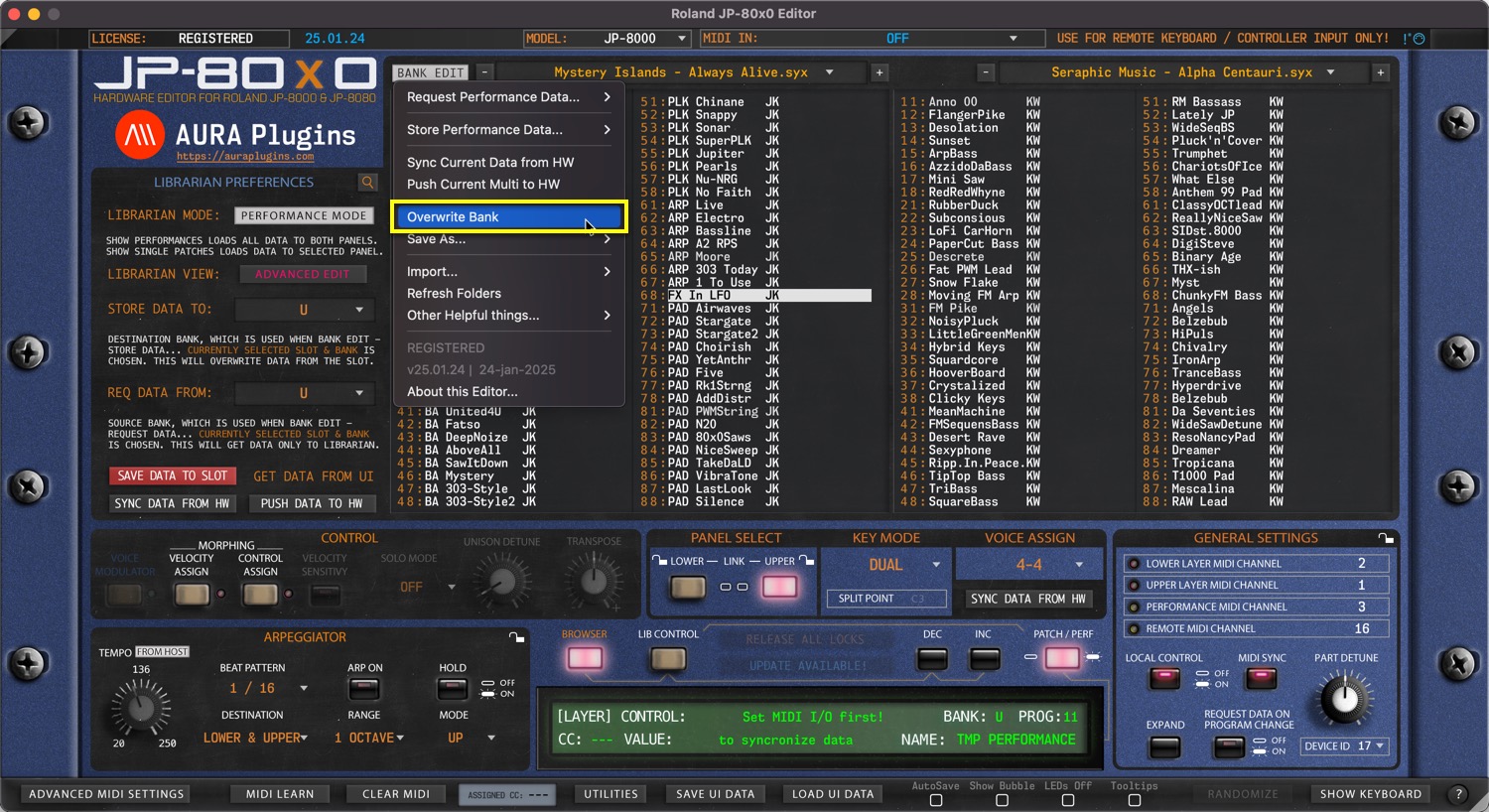Click SAVE DATA TO SLOT button
Viewport: 1489px width, 812px height.
coord(173,476)
